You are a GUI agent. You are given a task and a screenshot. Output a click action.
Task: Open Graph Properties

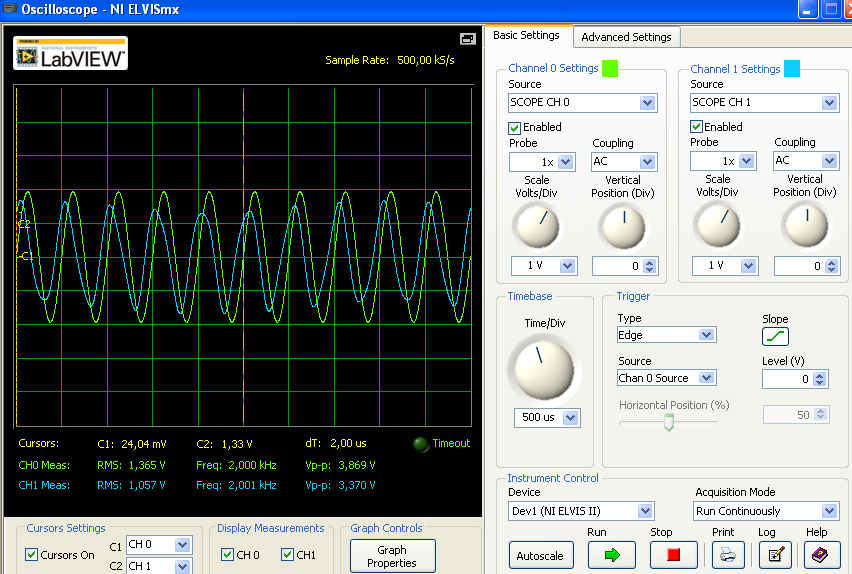(392, 556)
